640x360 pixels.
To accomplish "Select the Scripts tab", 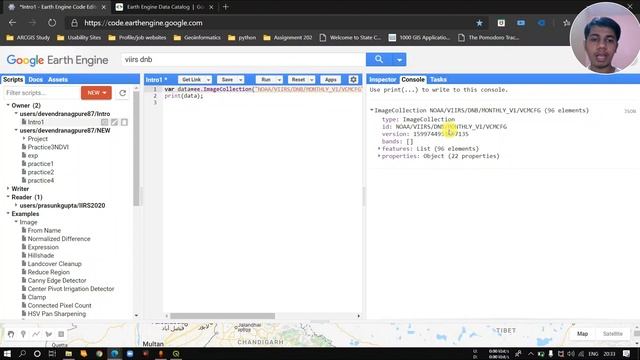I will coord(13,80).
